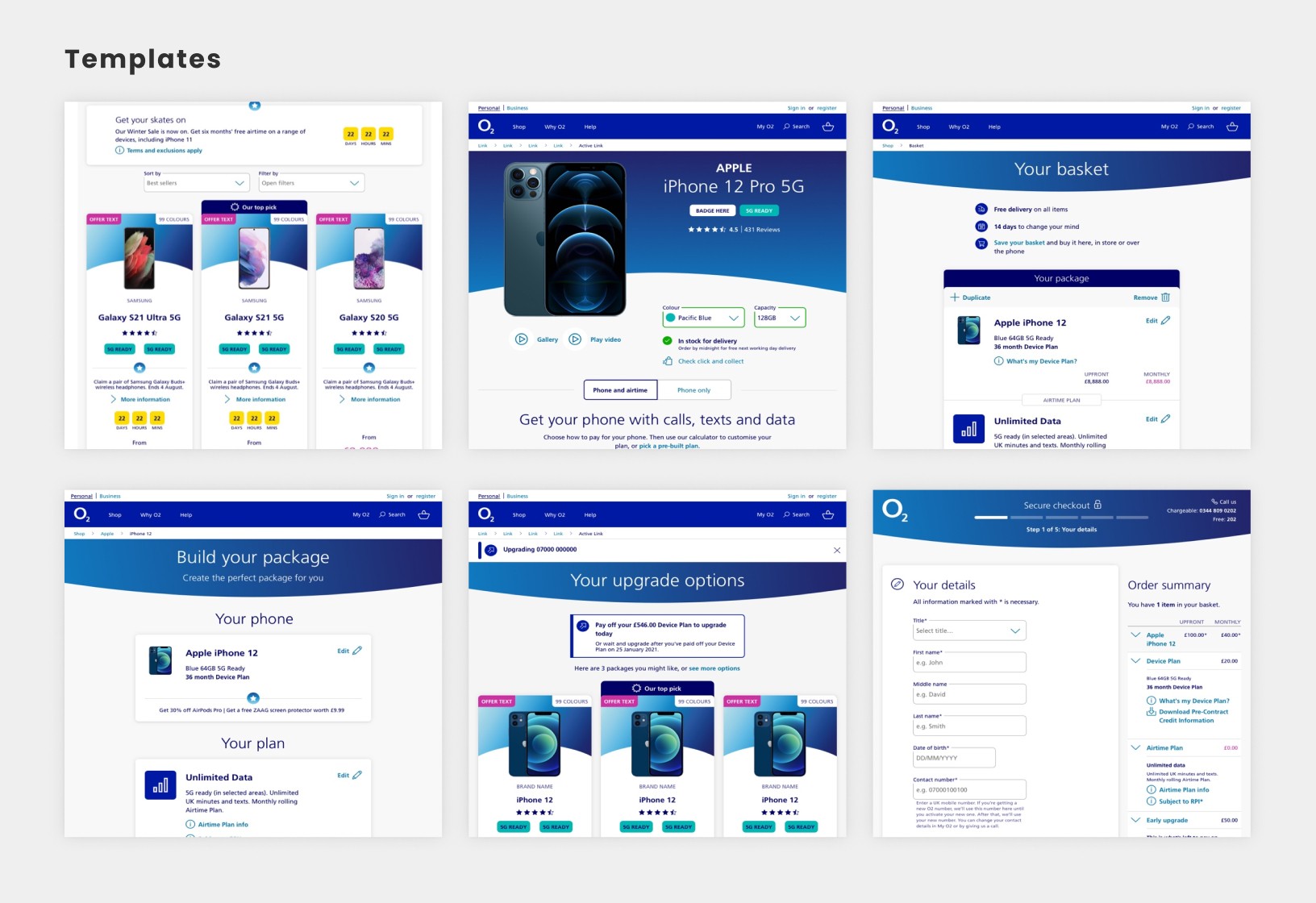The width and height of the screenshot is (1316, 903).
Task: Click the O2 logo on the Build your package page
Action: click(81, 514)
